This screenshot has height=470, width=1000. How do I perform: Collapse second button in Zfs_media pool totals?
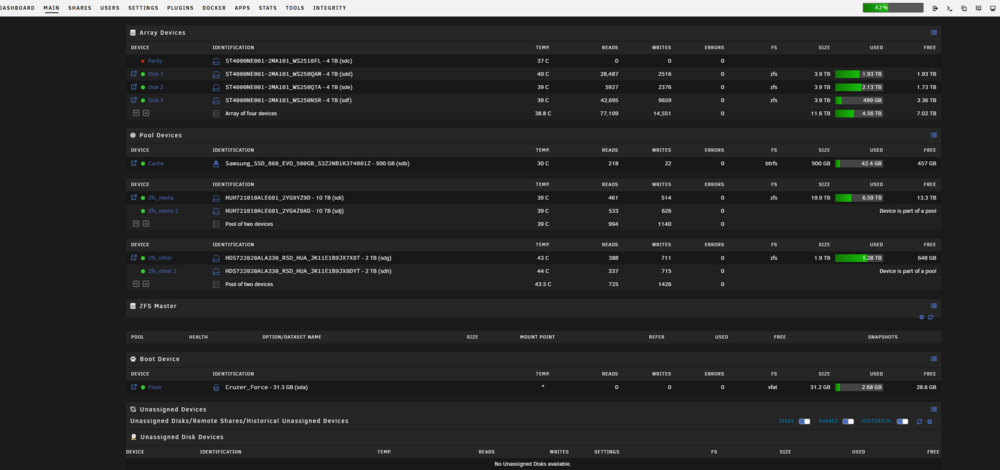146,224
